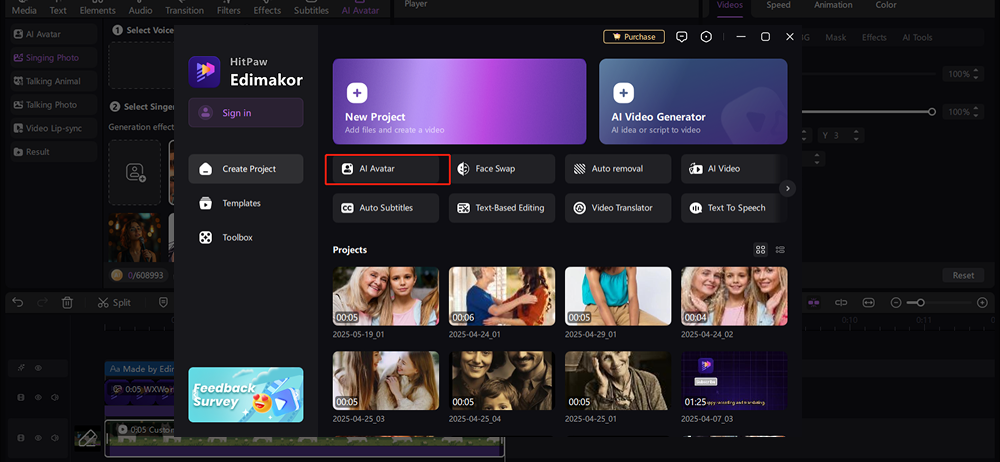Switch to the Color tab in properties
This screenshot has height=462, width=1000.
(x=885, y=5)
